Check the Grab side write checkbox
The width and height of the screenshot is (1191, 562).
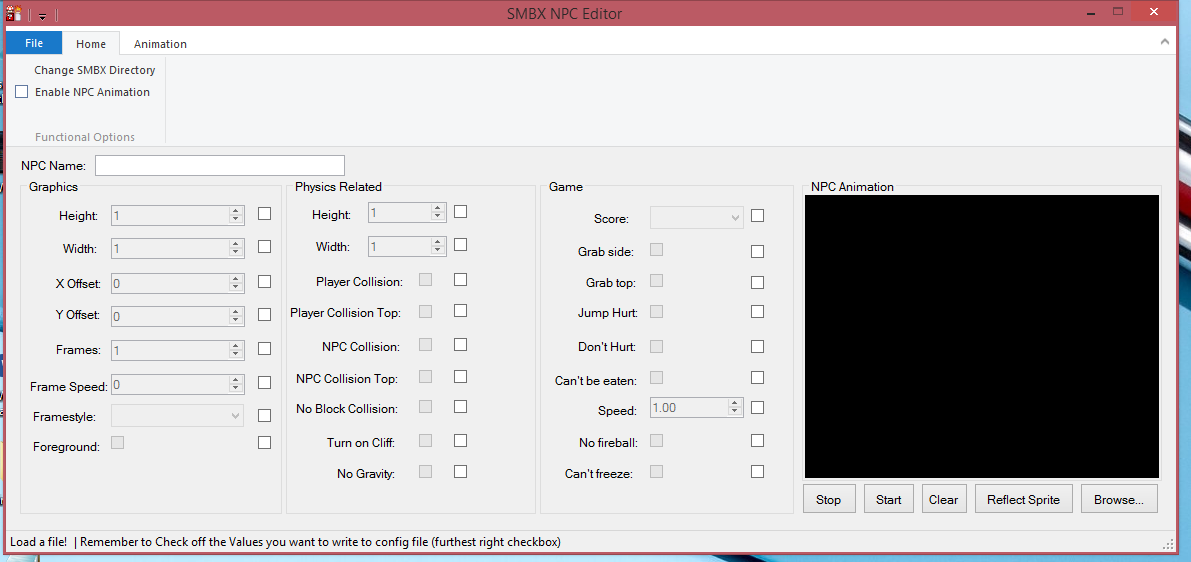pyautogui.click(x=757, y=251)
